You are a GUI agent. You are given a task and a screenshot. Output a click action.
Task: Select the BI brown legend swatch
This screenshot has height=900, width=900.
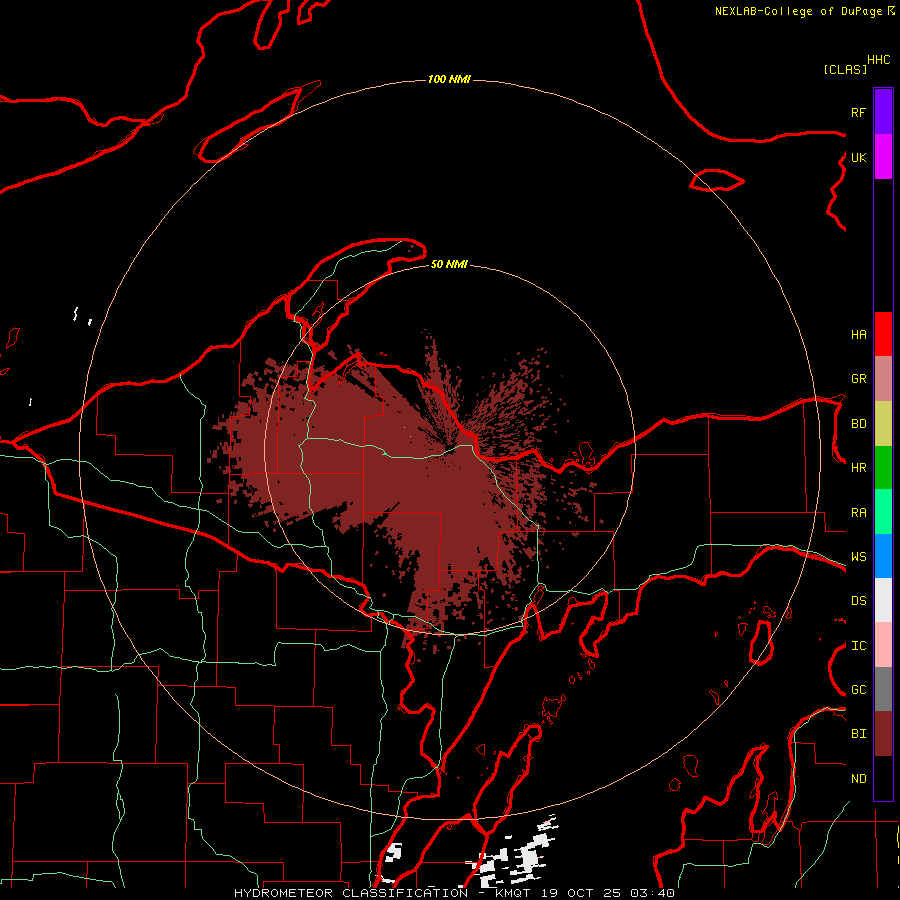click(883, 734)
